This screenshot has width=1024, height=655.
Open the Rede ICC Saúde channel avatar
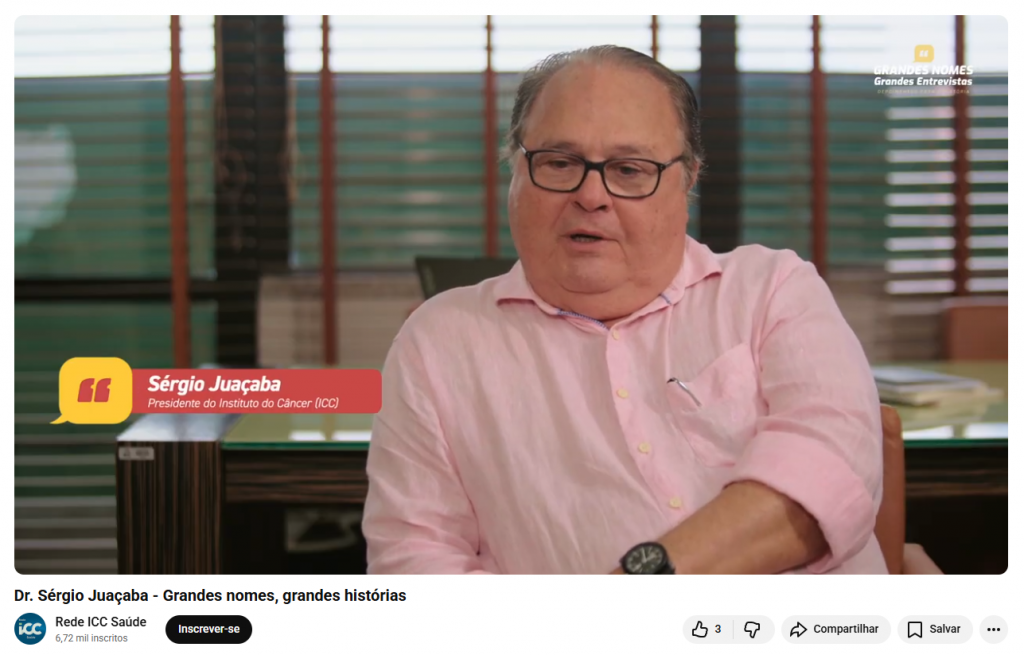tap(30, 629)
